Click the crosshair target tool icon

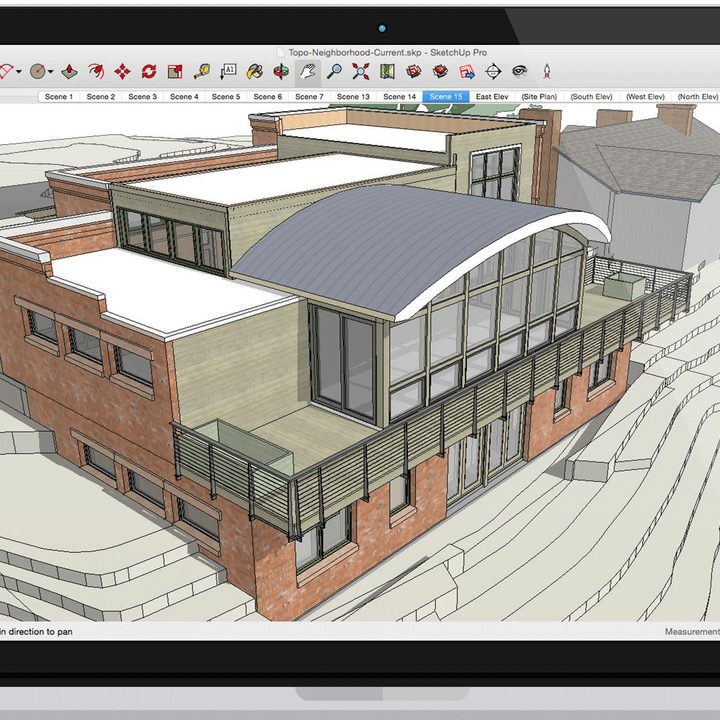(493, 71)
